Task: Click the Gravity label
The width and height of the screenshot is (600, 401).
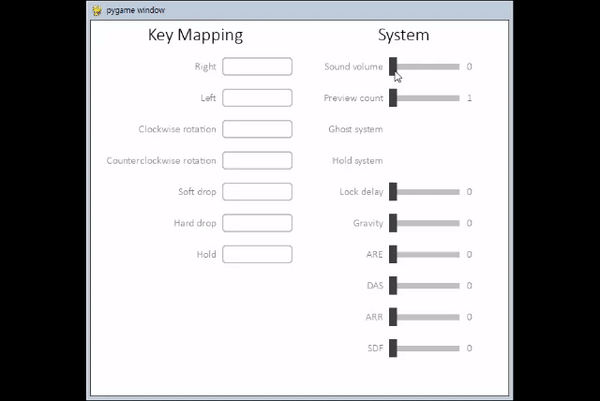Action: tap(368, 223)
